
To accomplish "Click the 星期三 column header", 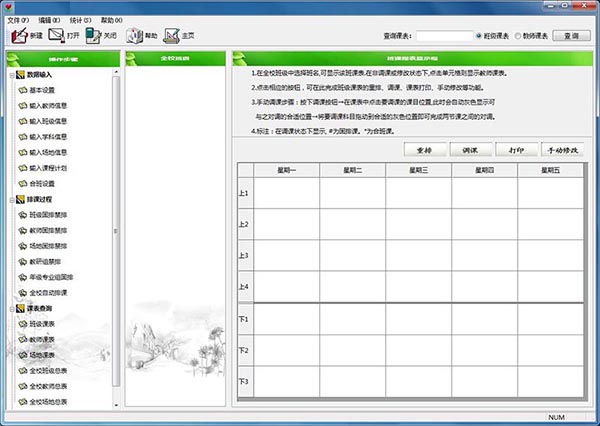I will coord(418,170).
